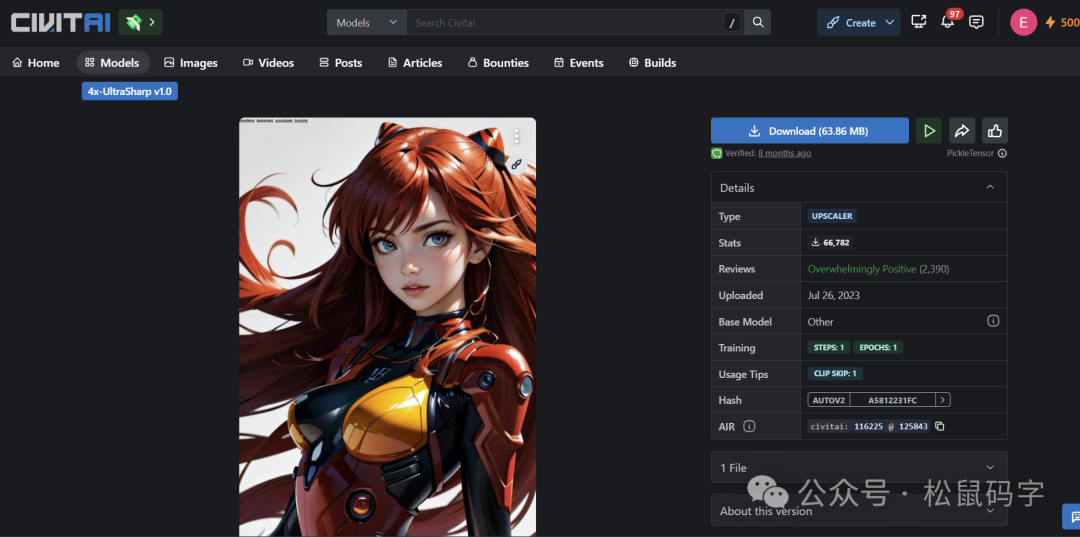Viewport: 1080px width, 537px height.
Task: Click the civitai: 116225 @ 125843 code
Action: tap(869, 426)
